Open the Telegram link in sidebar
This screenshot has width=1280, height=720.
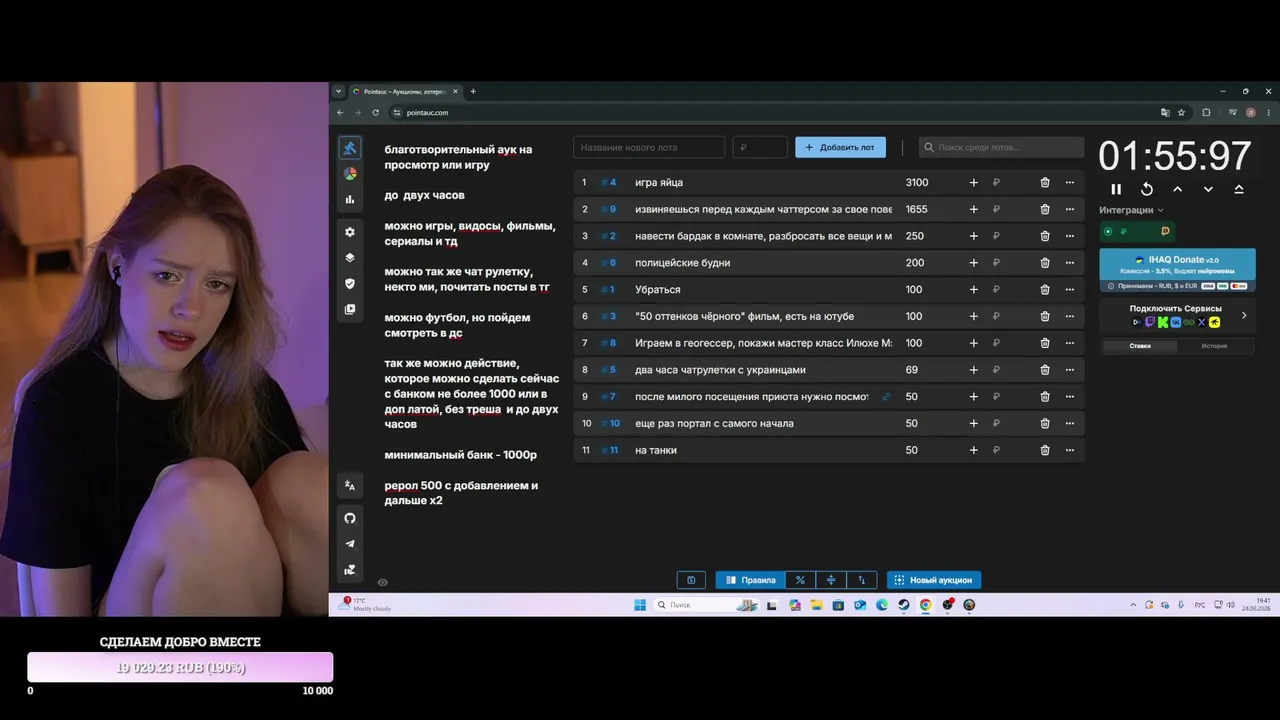click(x=350, y=544)
